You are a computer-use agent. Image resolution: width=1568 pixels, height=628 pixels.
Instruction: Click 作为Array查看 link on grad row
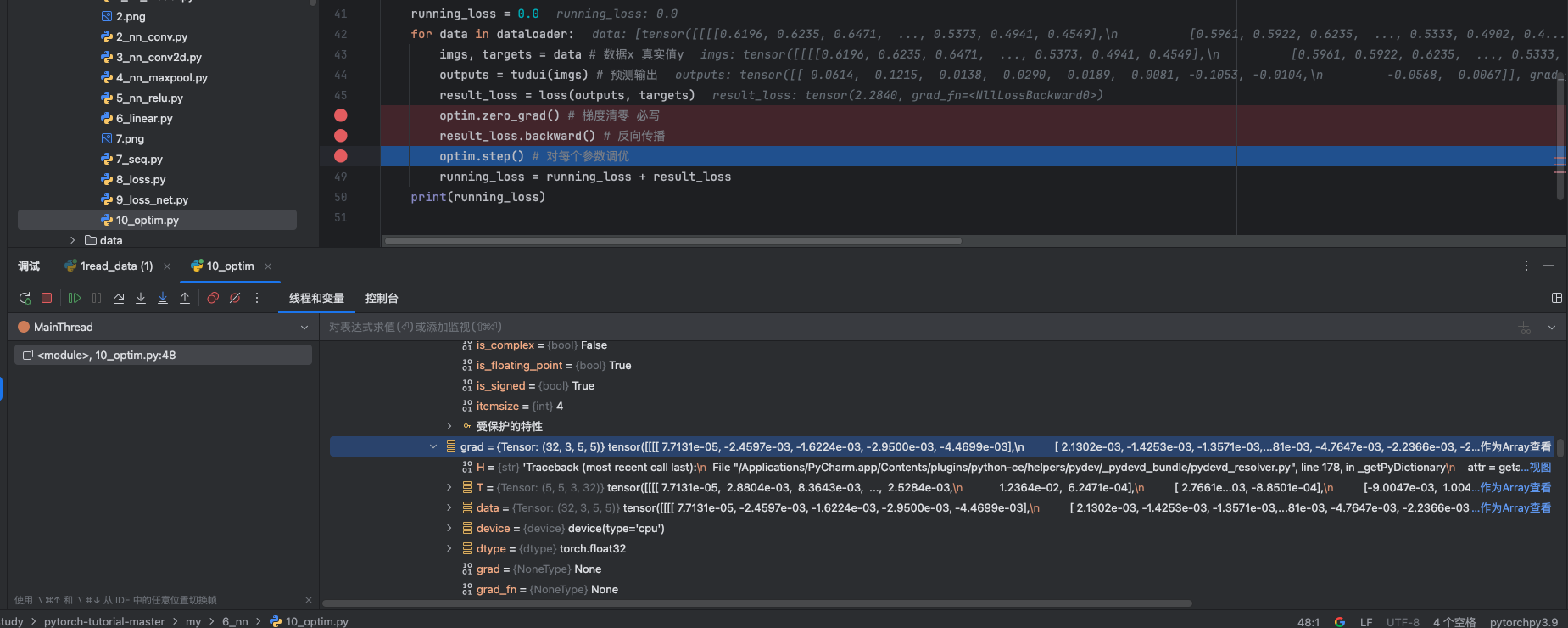point(1515,447)
